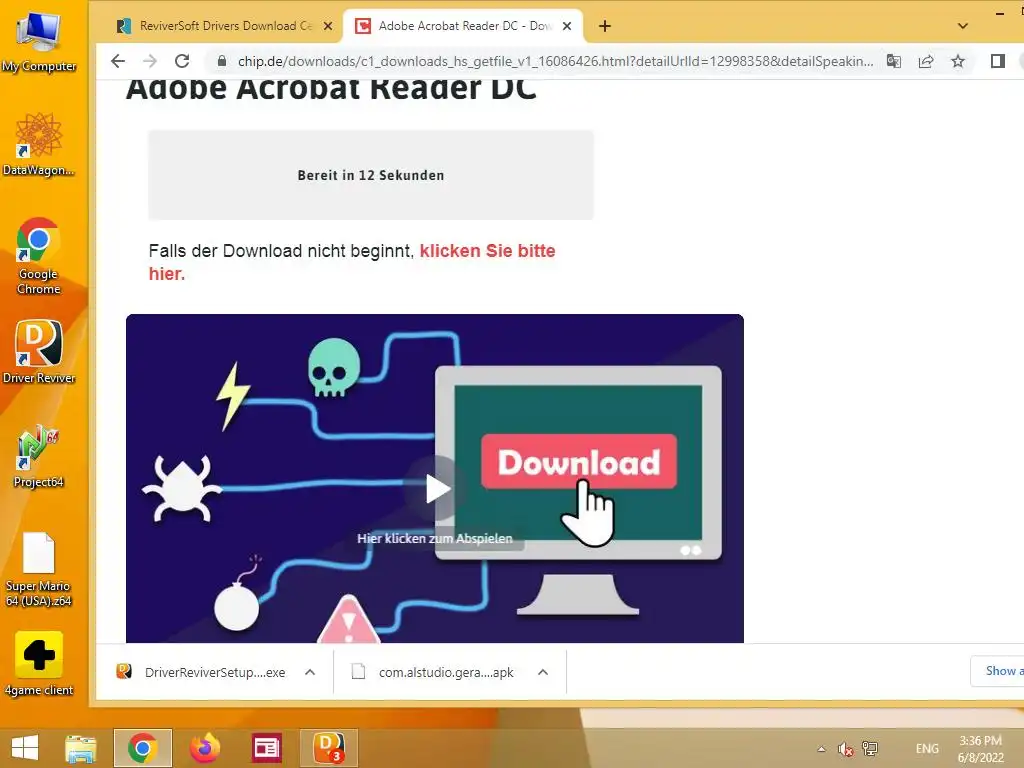Expand options for DriverReviverSetup.exe download
The width and height of the screenshot is (1024, 768).
[310, 672]
